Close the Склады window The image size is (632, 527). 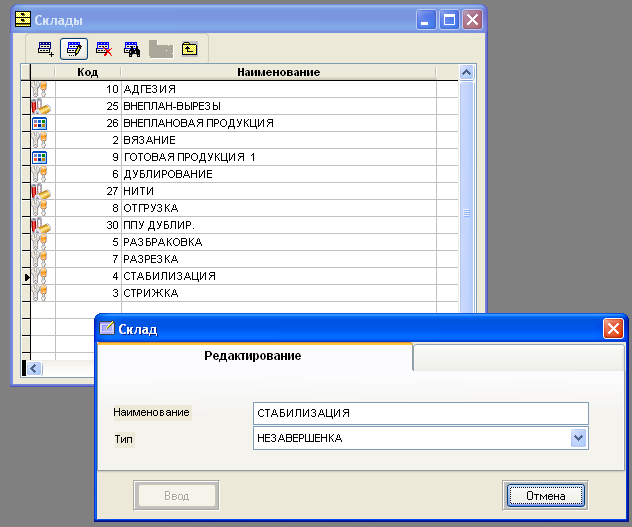(472, 19)
